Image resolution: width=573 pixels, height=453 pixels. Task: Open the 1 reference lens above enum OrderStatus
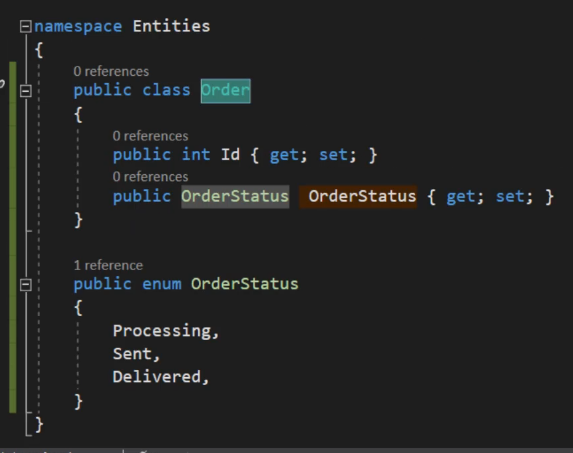[108, 265]
